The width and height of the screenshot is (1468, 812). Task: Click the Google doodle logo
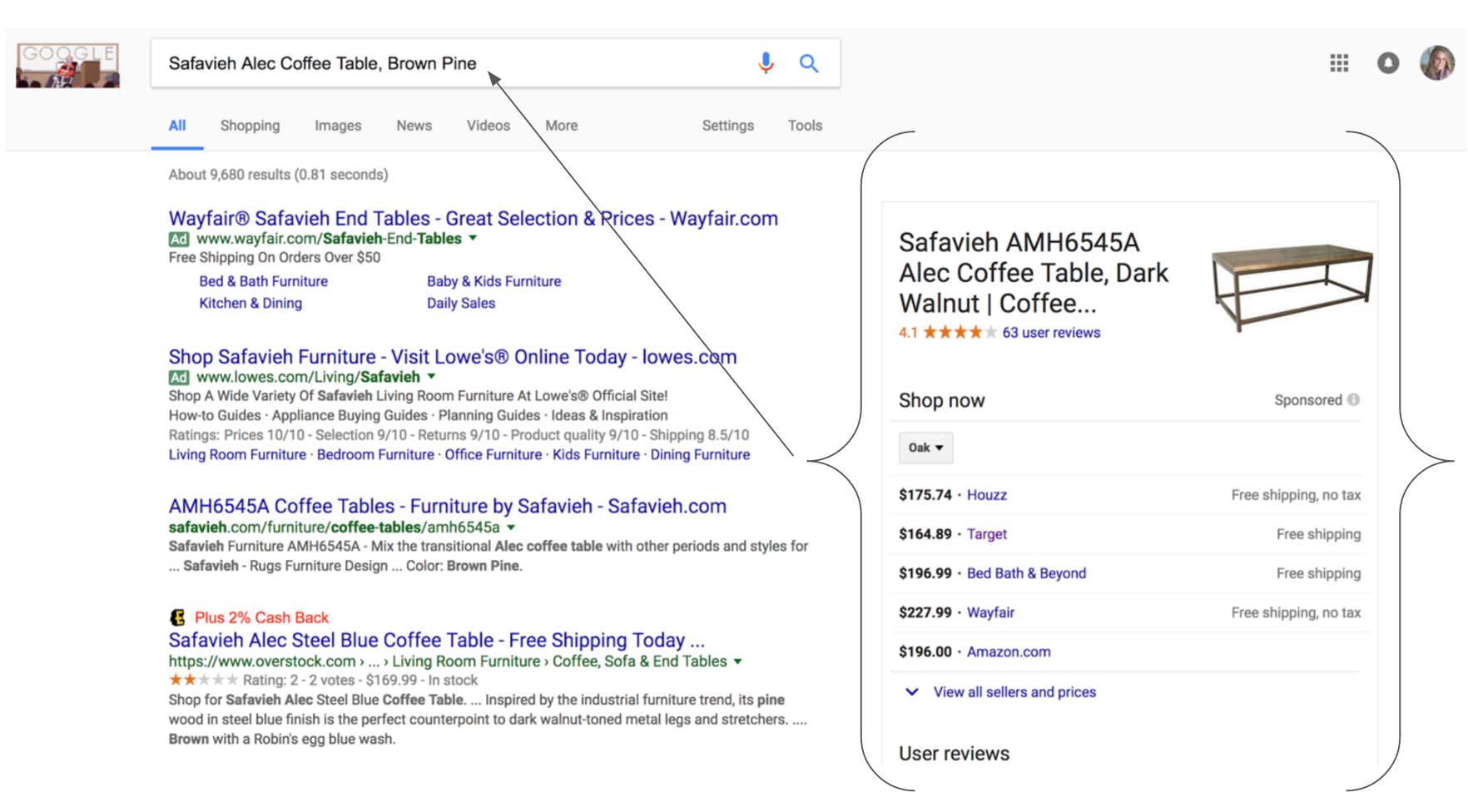67,65
